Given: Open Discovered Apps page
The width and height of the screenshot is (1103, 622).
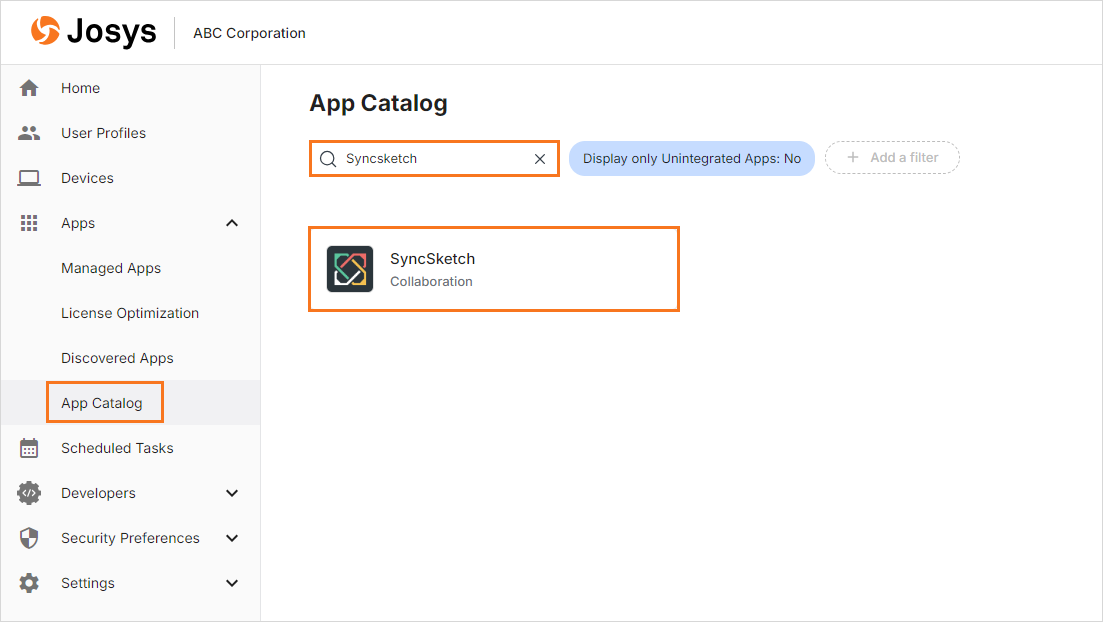Looking at the screenshot, I should click(117, 358).
